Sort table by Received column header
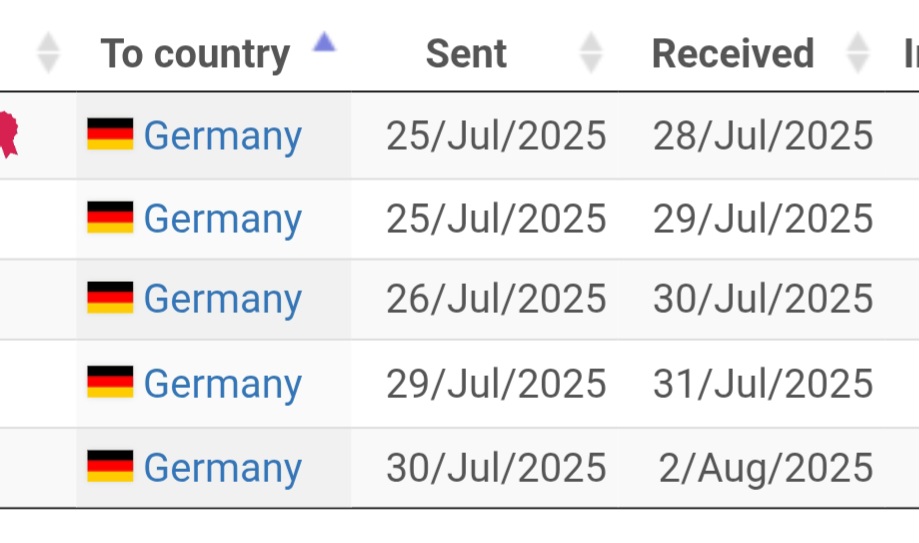The image size is (919, 543). pyautogui.click(x=733, y=54)
